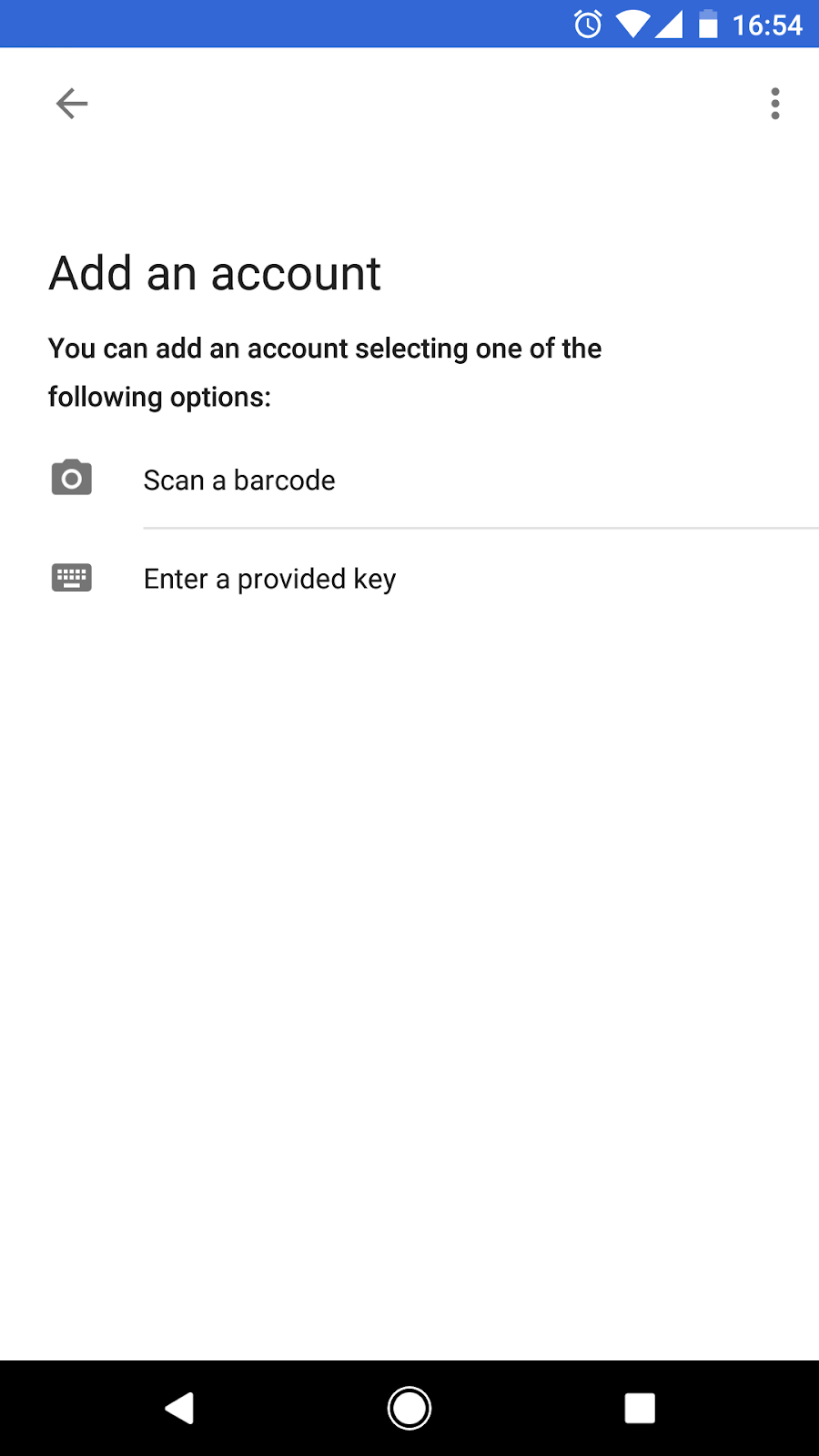This screenshot has height=1456, width=819.
Task: Open the three-dot overflow menu
Action: (x=774, y=104)
